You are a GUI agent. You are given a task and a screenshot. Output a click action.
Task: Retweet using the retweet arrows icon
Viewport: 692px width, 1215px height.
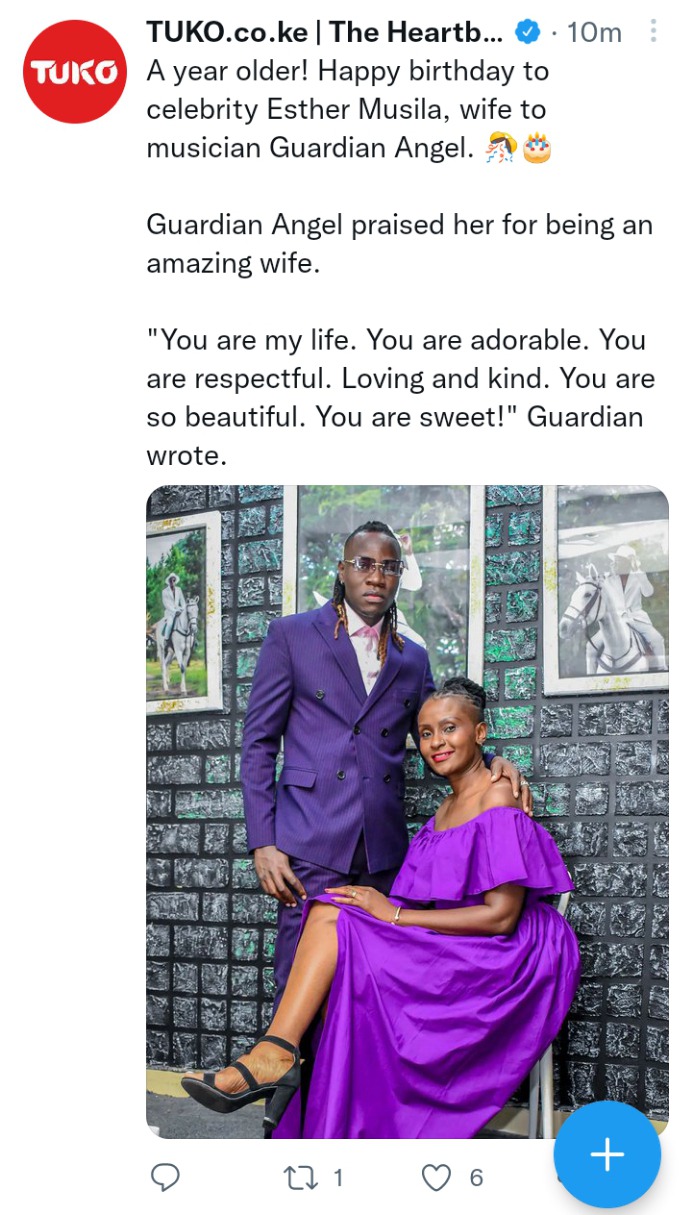(x=299, y=1178)
